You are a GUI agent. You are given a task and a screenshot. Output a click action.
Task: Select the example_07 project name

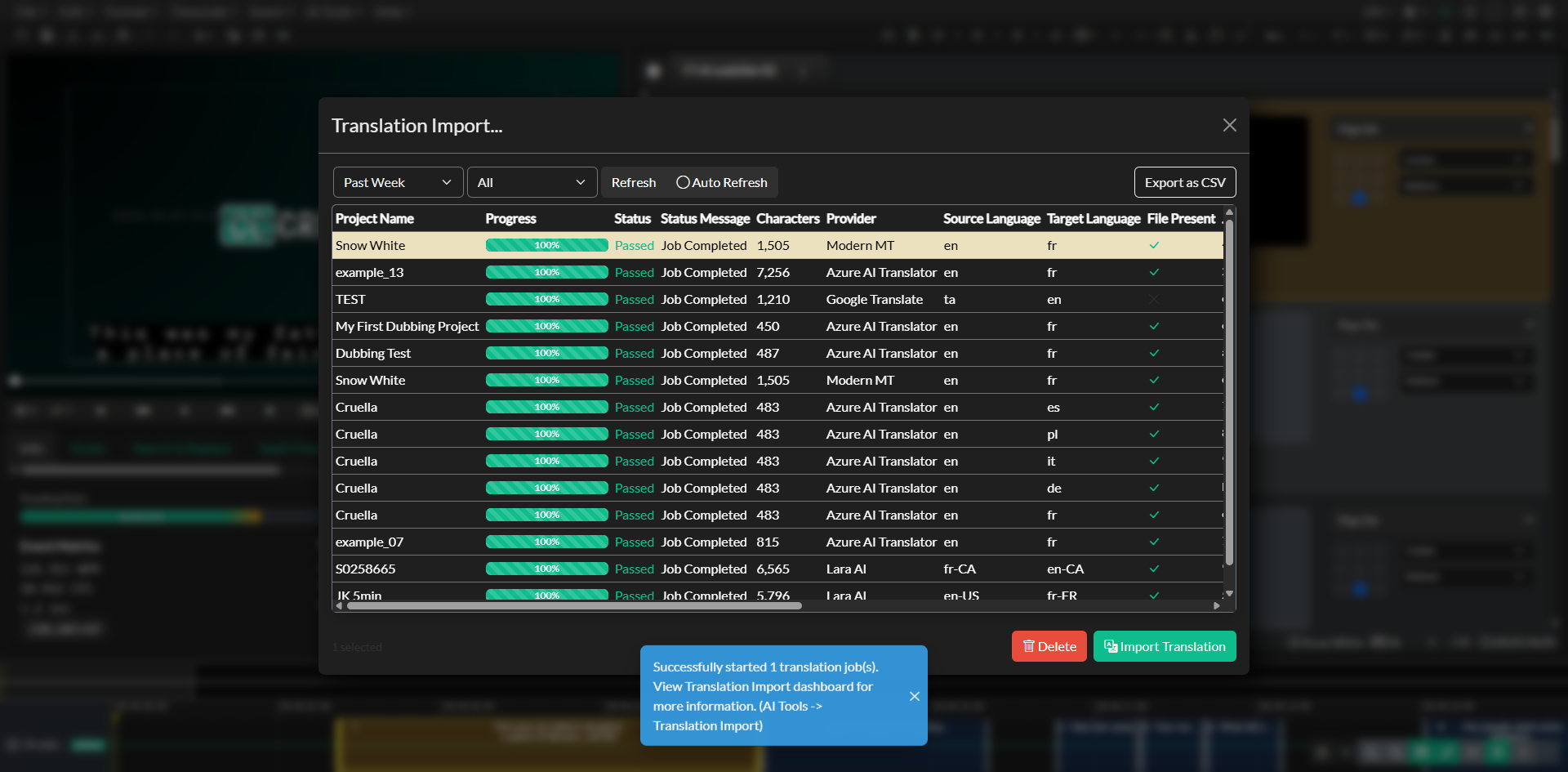click(x=369, y=542)
